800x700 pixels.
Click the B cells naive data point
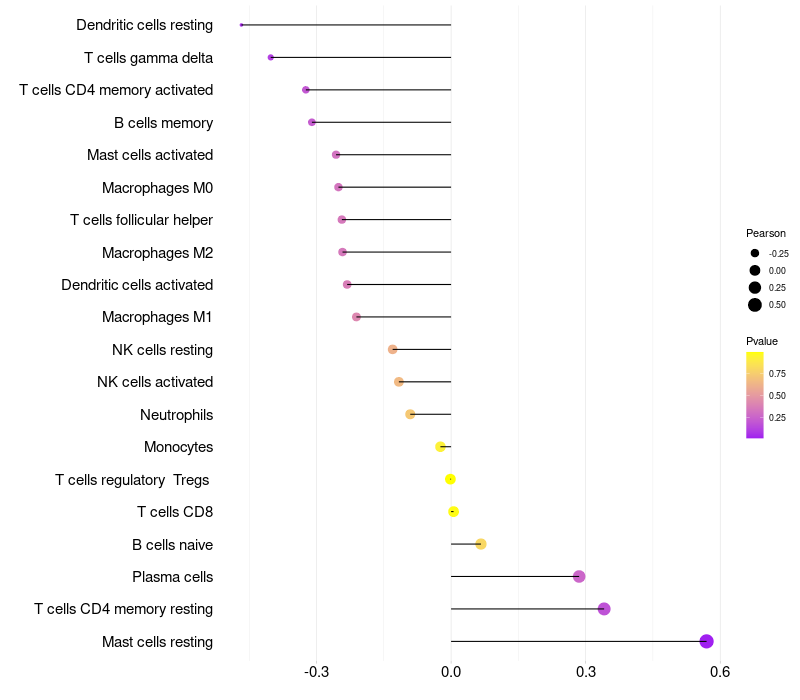[481, 544]
